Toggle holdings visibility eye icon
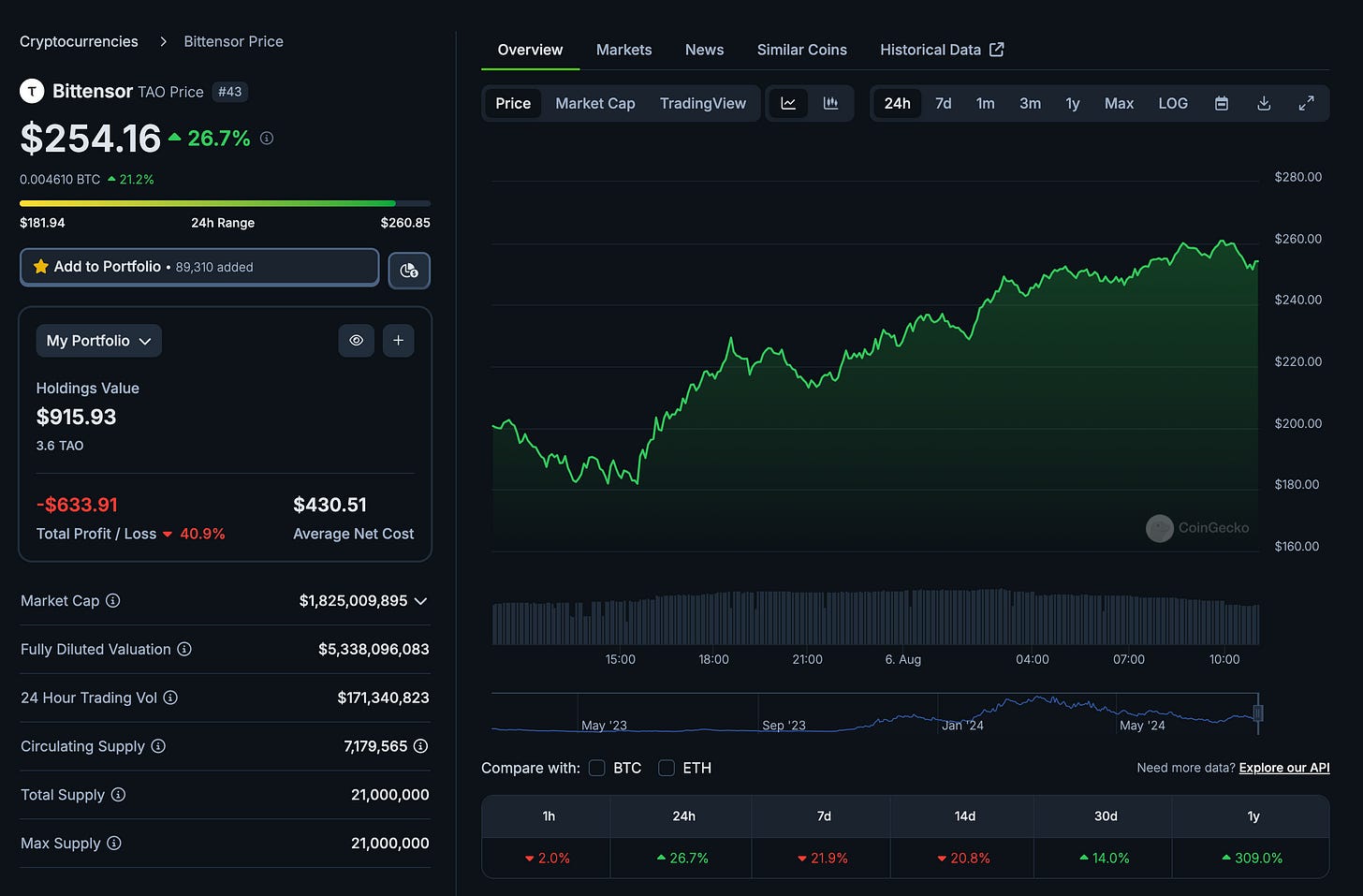Screen dimensions: 1363x896 pyautogui.click(x=356, y=340)
